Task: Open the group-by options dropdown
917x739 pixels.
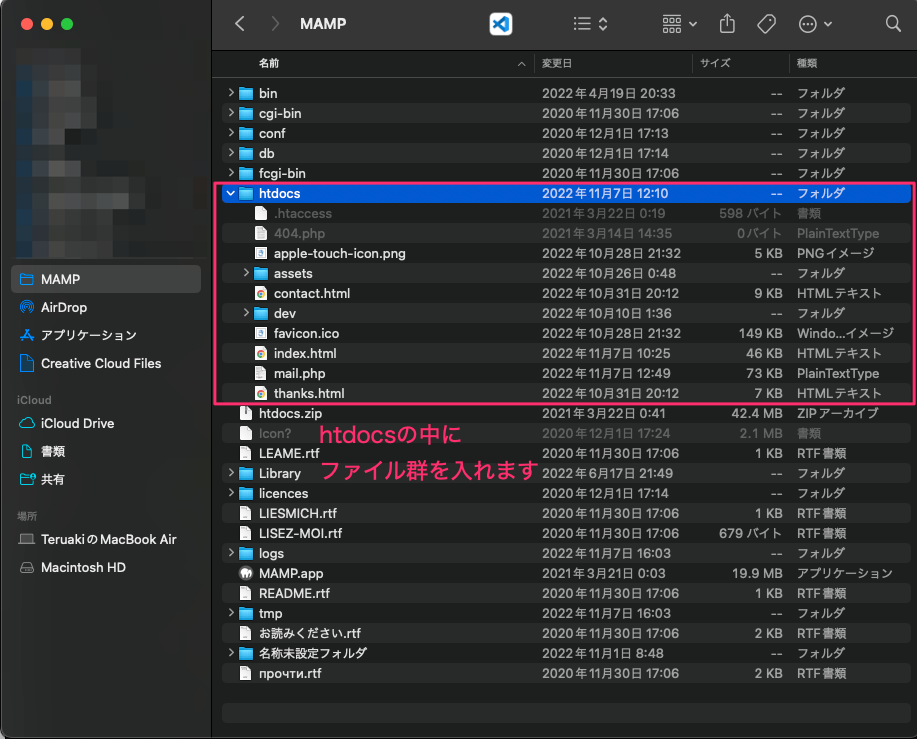Action: (x=680, y=24)
